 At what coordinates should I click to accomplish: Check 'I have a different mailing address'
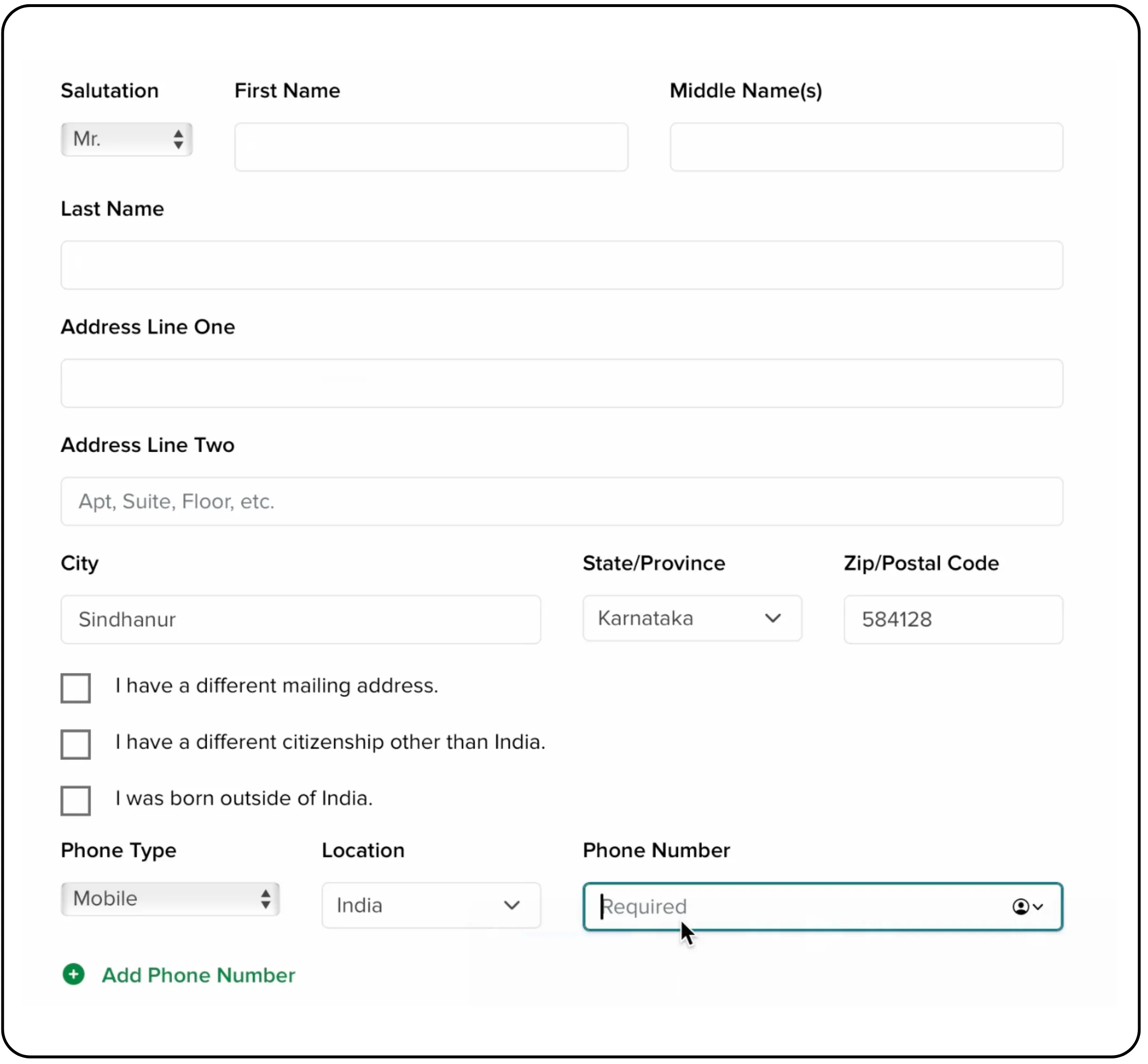point(75,687)
